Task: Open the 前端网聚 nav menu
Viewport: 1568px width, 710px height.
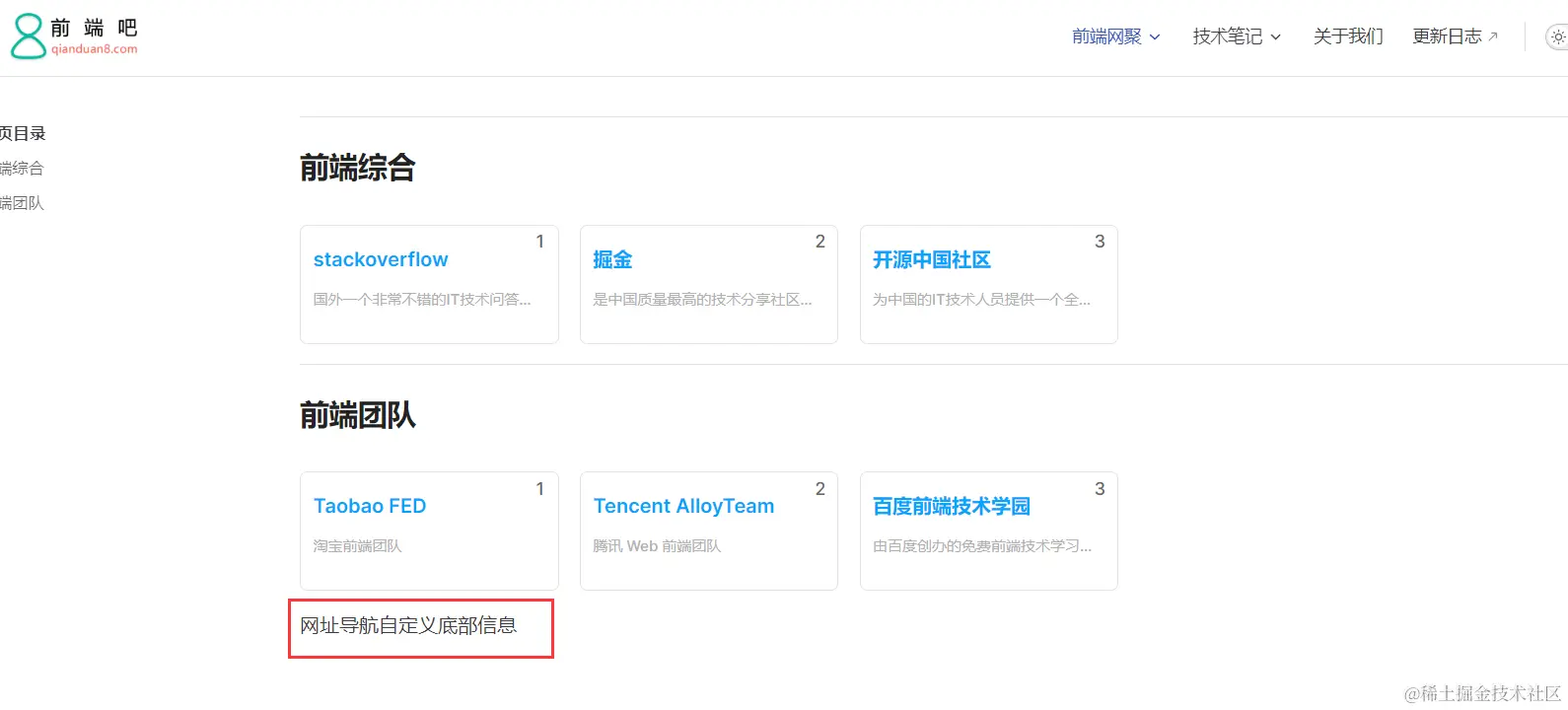Action: point(1115,36)
